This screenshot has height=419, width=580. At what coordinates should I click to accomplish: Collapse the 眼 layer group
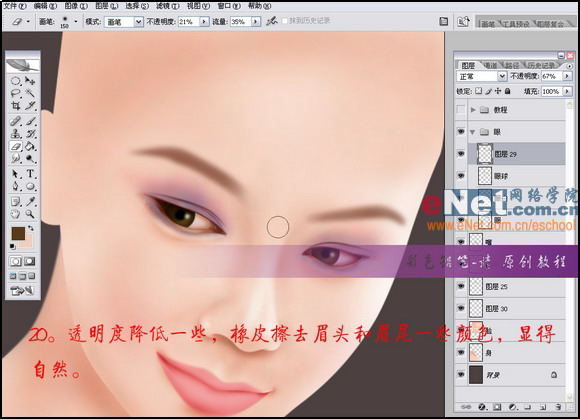(x=472, y=132)
